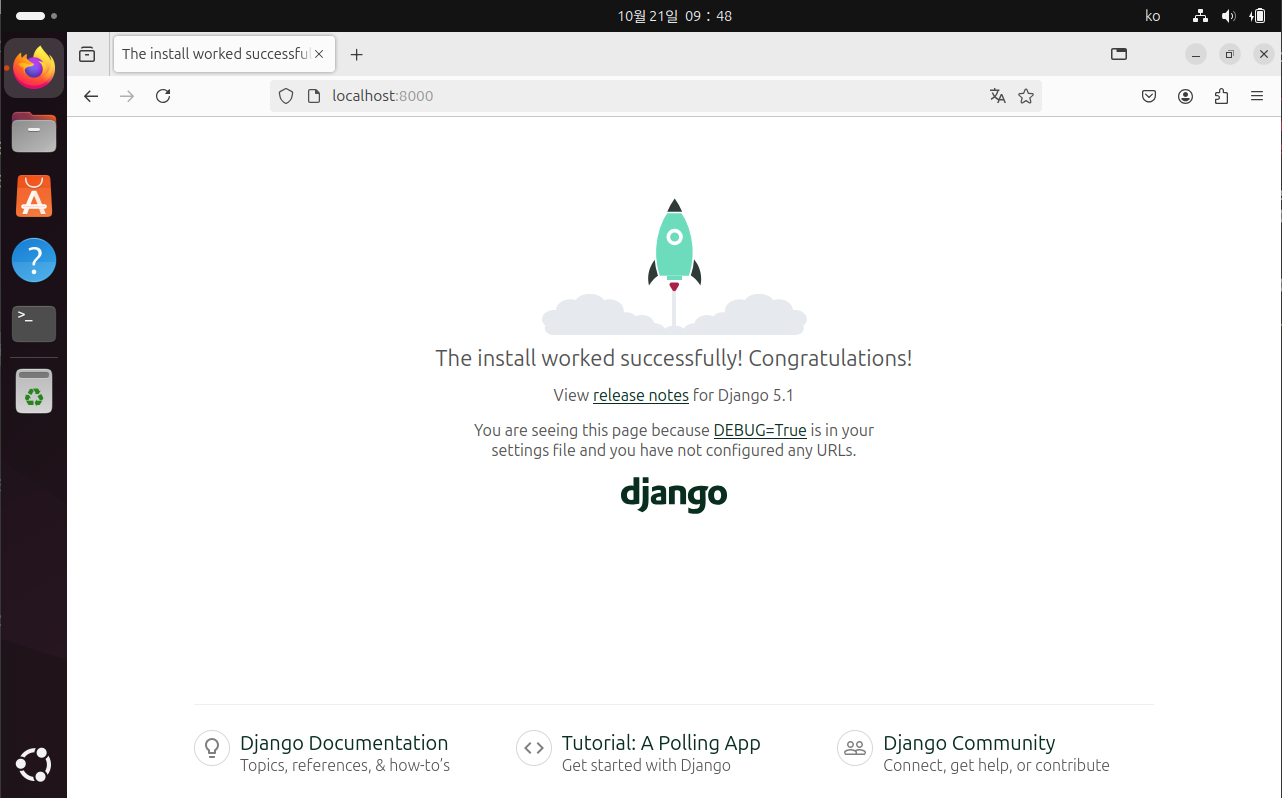This screenshot has height=798, width=1282.
Task: Open Save to Pocket icon
Action: pos(1149,96)
